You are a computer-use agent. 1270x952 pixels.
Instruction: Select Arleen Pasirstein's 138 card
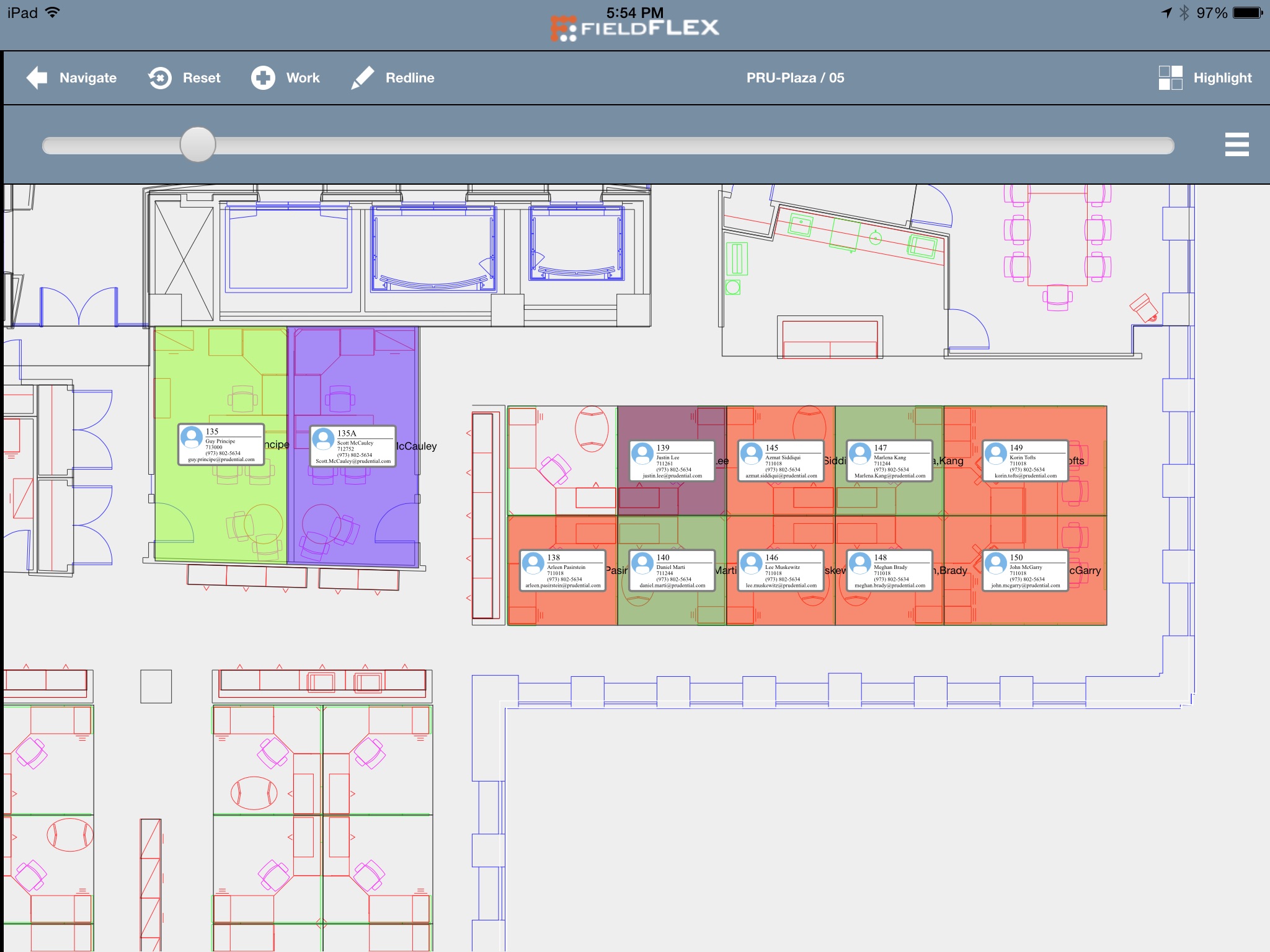click(x=562, y=571)
